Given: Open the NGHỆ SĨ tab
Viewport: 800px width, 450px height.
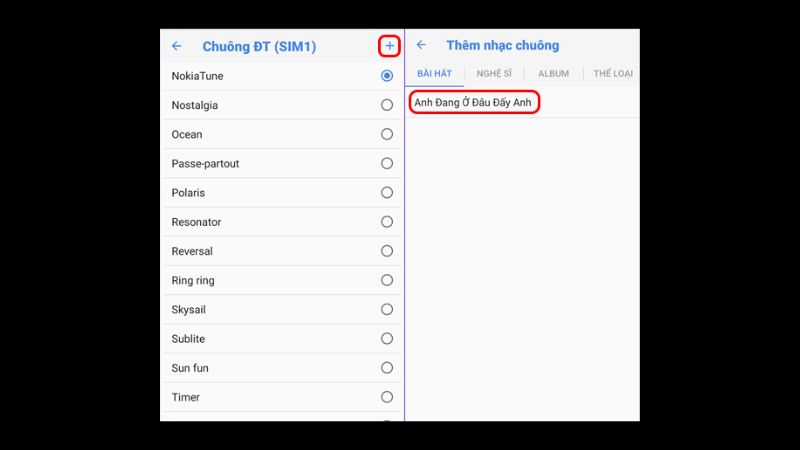Looking at the screenshot, I should point(494,74).
